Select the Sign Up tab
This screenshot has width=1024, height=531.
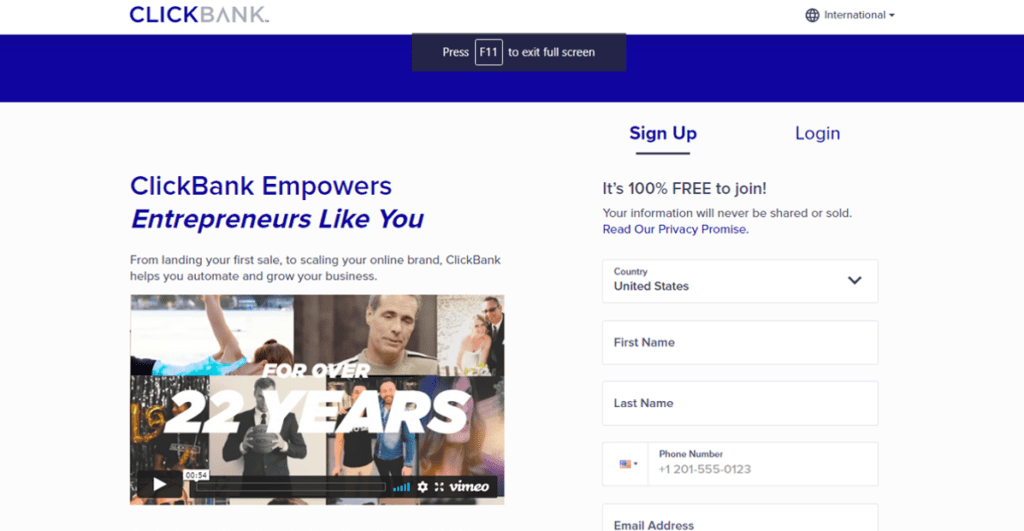click(663, 133)
